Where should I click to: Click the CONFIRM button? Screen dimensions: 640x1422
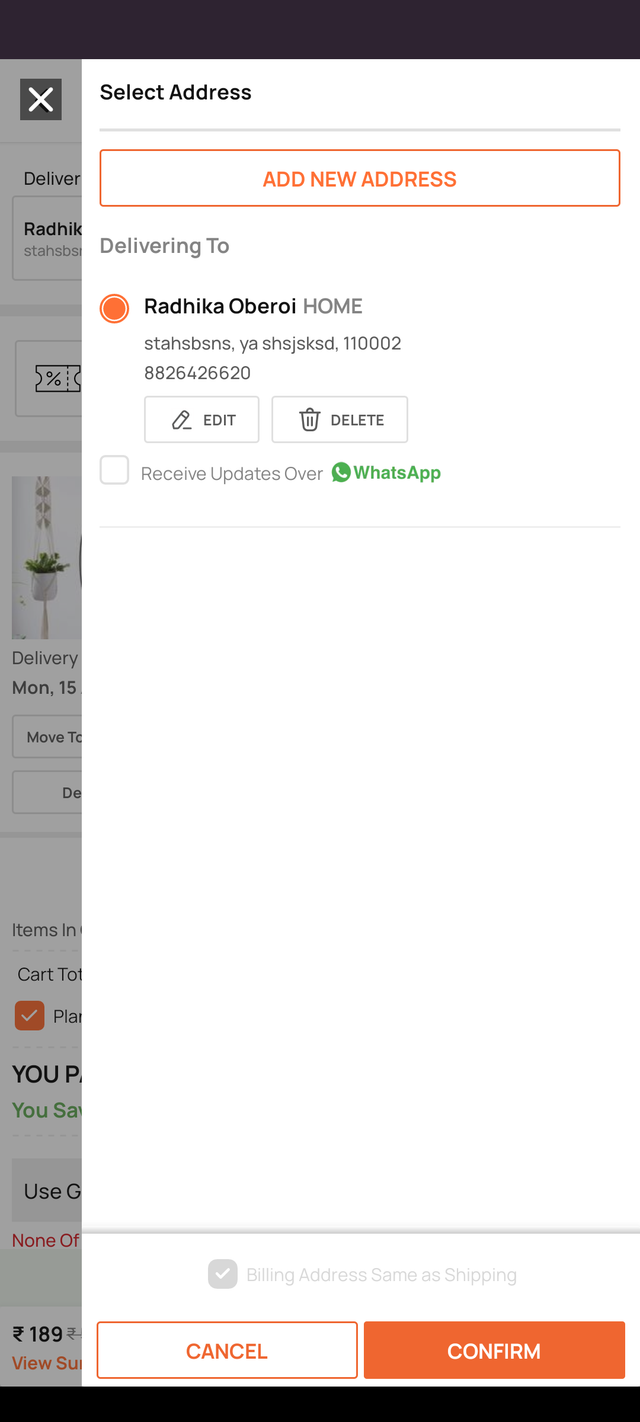[x=494, y=1351]
